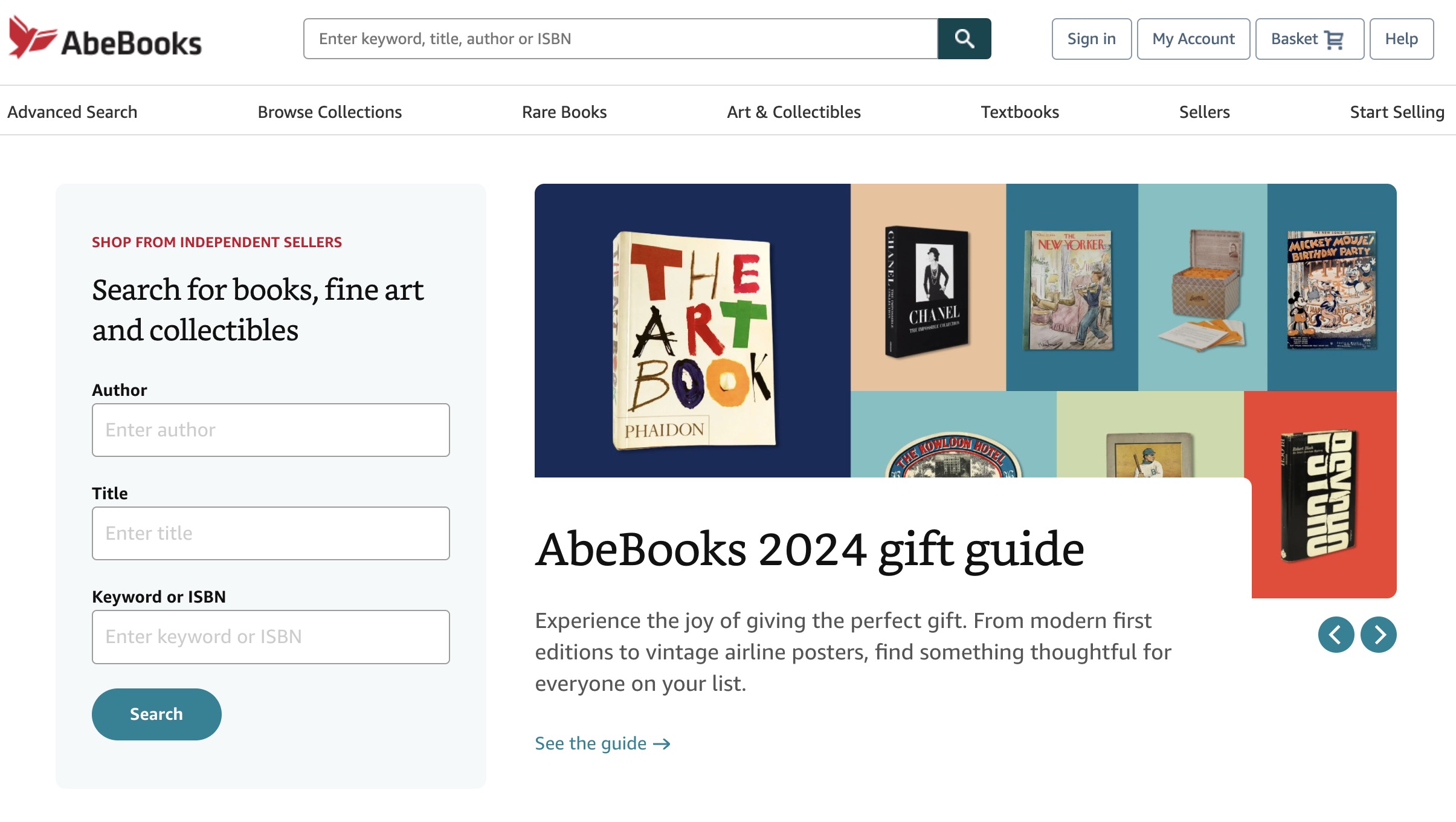Click the Sign in button
1456x822 pixels.
[x=1092, y=39]
